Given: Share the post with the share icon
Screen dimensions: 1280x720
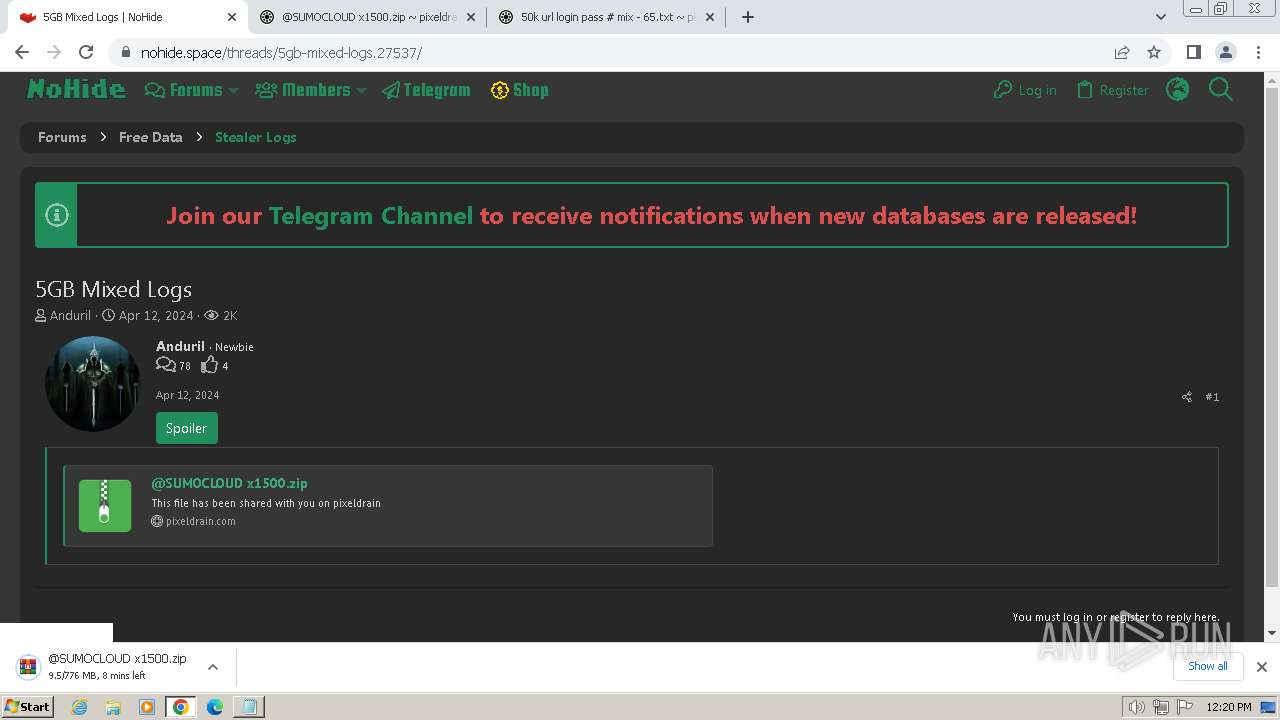Looking at the screenshot, I should coord(1187,397).
